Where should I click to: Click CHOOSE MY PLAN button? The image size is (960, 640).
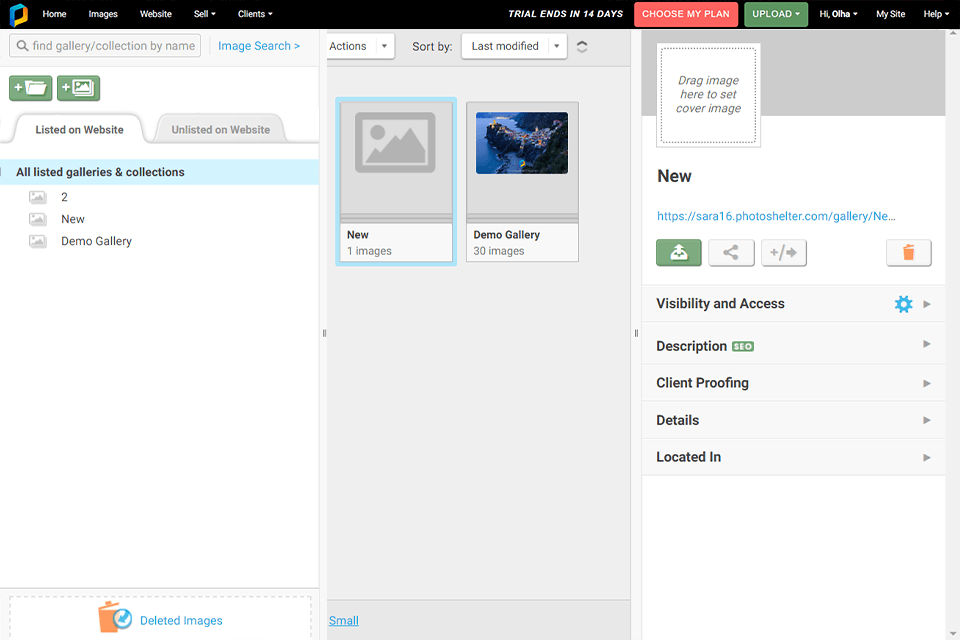(x=686, y=14)
